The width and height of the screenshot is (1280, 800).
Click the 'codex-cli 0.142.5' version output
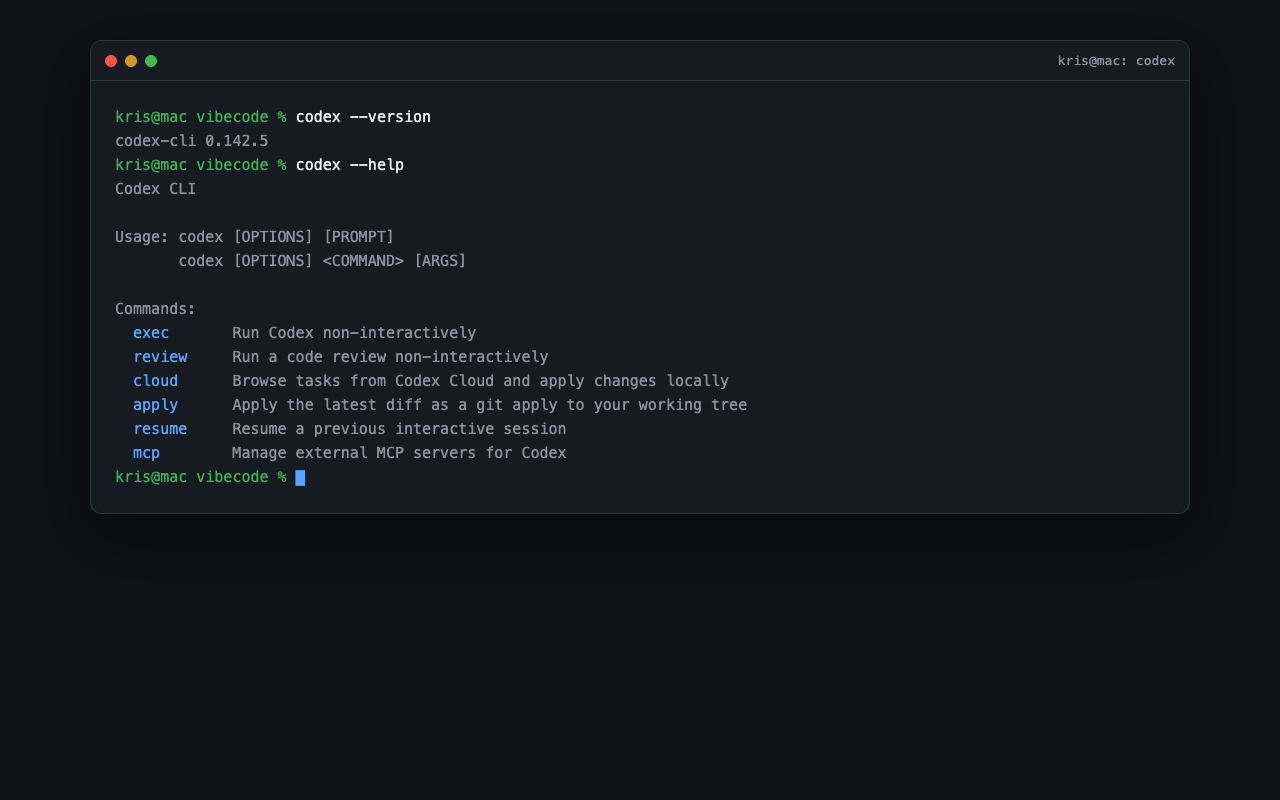[x=192, y=141]
